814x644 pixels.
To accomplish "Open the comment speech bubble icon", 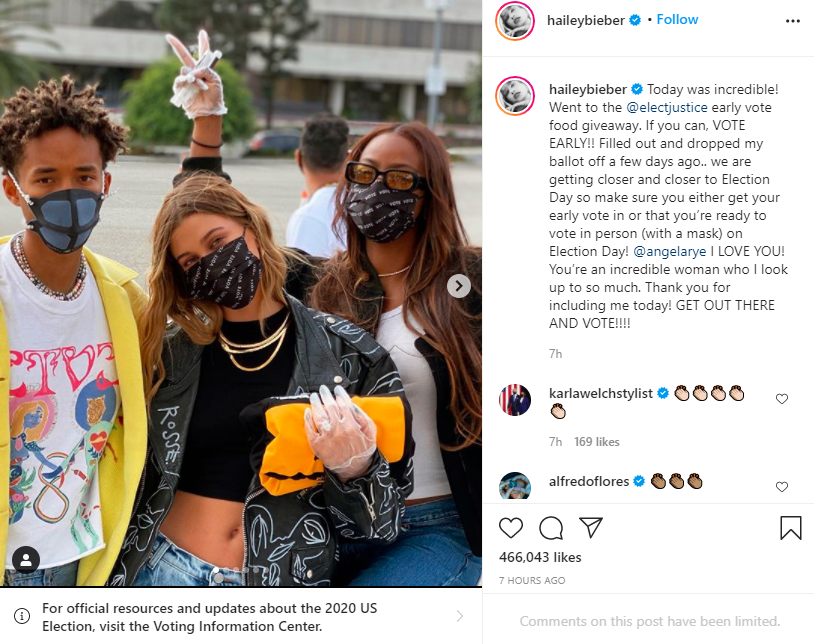I will point(551,528).
